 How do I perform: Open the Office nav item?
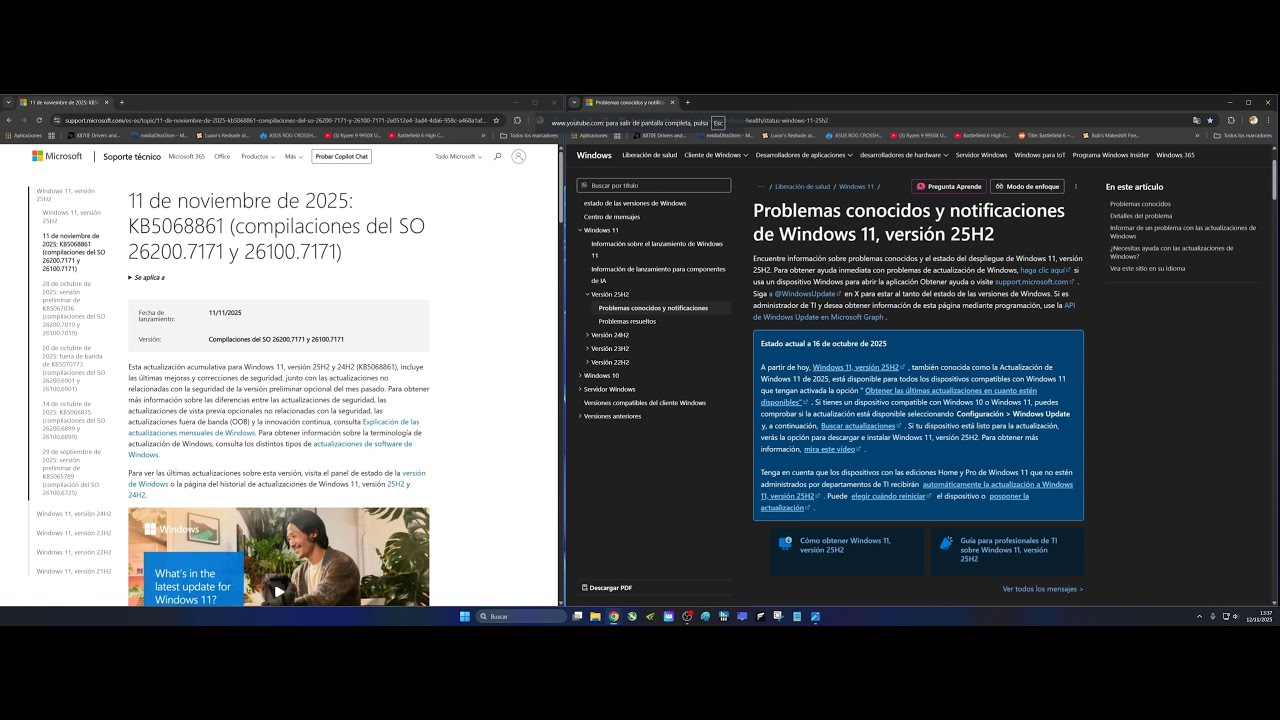coord(222,156)
